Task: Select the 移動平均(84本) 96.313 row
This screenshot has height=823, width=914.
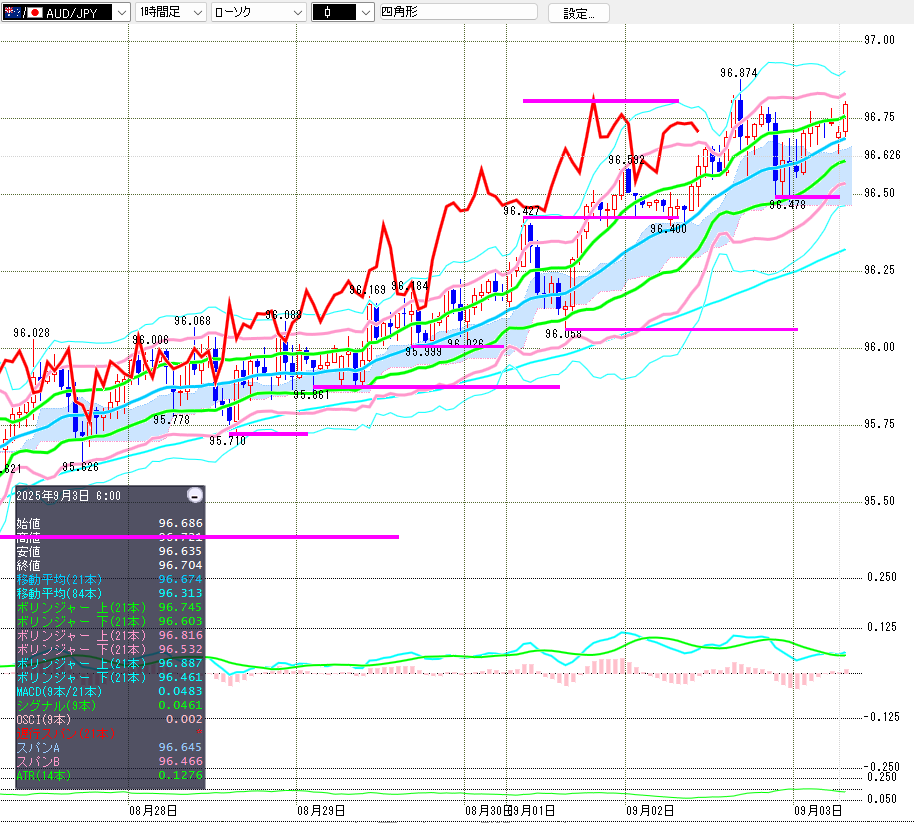Action: [110, 593]
